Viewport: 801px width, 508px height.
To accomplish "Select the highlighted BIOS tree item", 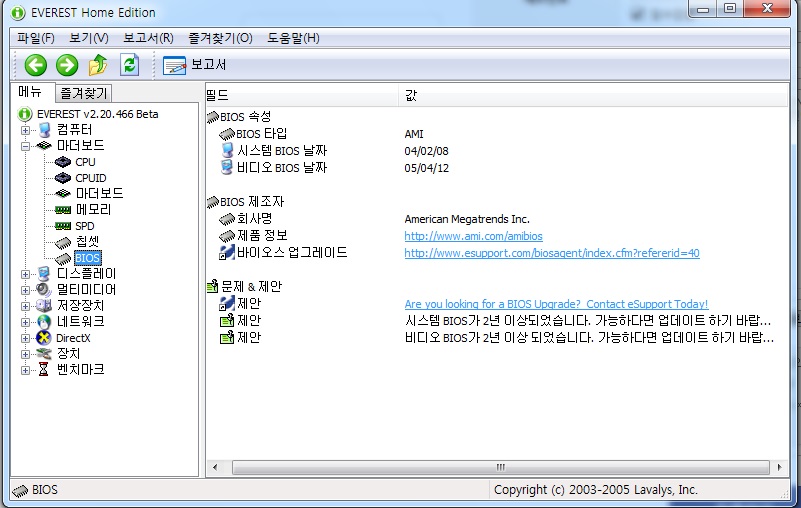I will pos(87,258).
